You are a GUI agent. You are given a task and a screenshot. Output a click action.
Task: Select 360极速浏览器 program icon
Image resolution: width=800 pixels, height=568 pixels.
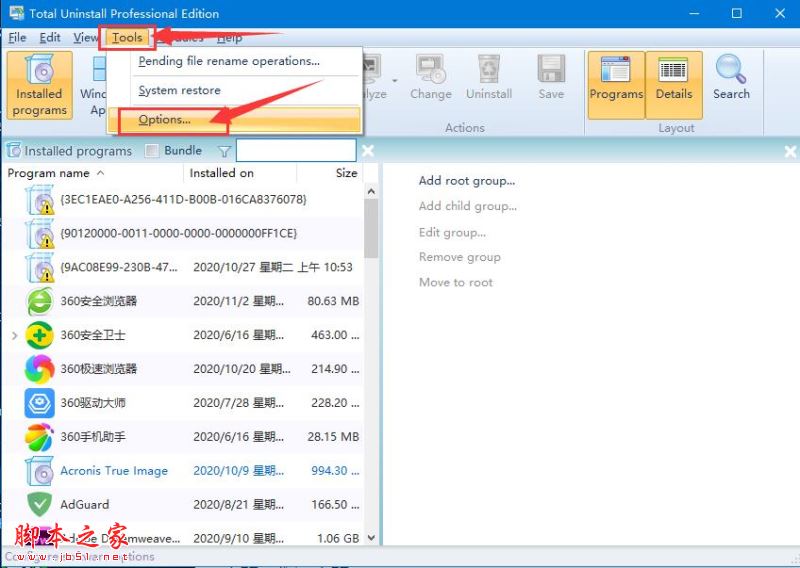click(x=39, y=369)
